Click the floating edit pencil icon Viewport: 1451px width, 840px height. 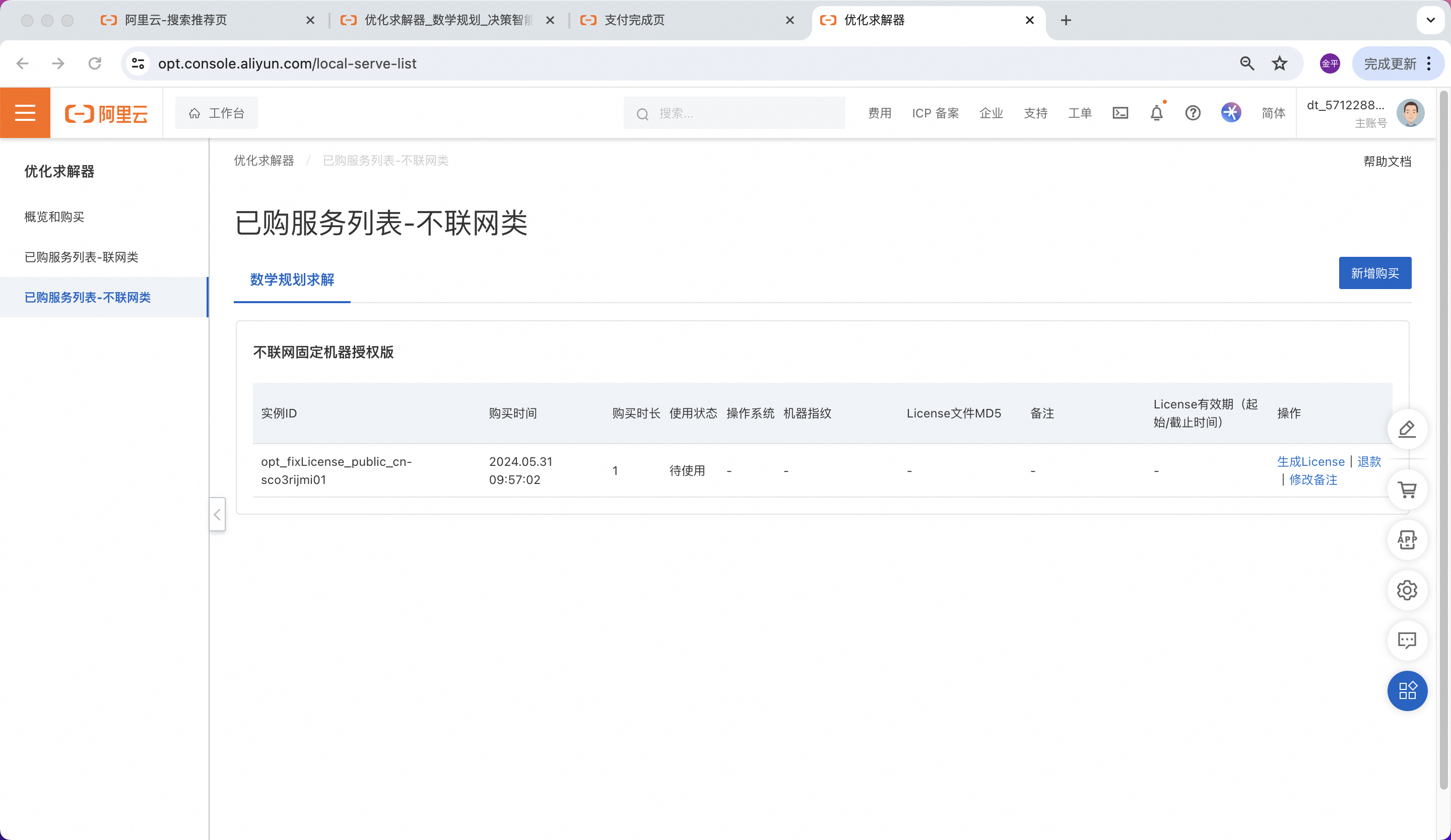point(1407,429)
